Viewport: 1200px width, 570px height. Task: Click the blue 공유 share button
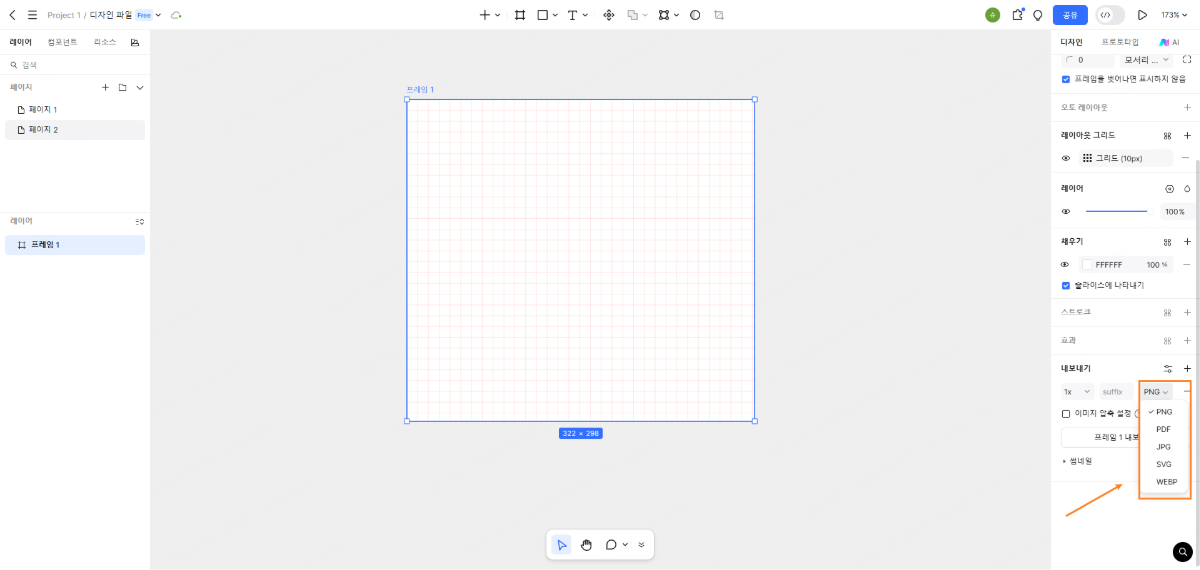[x=1070, y=15]
